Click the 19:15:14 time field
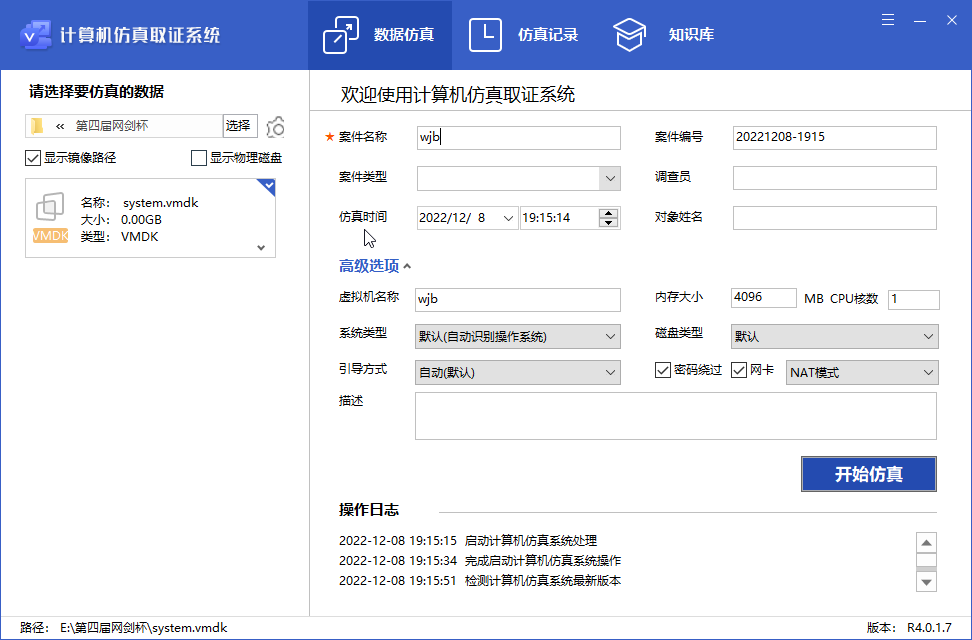Image resolution: width=972 pixels, height=640 pixels. [x=559, y=218]
